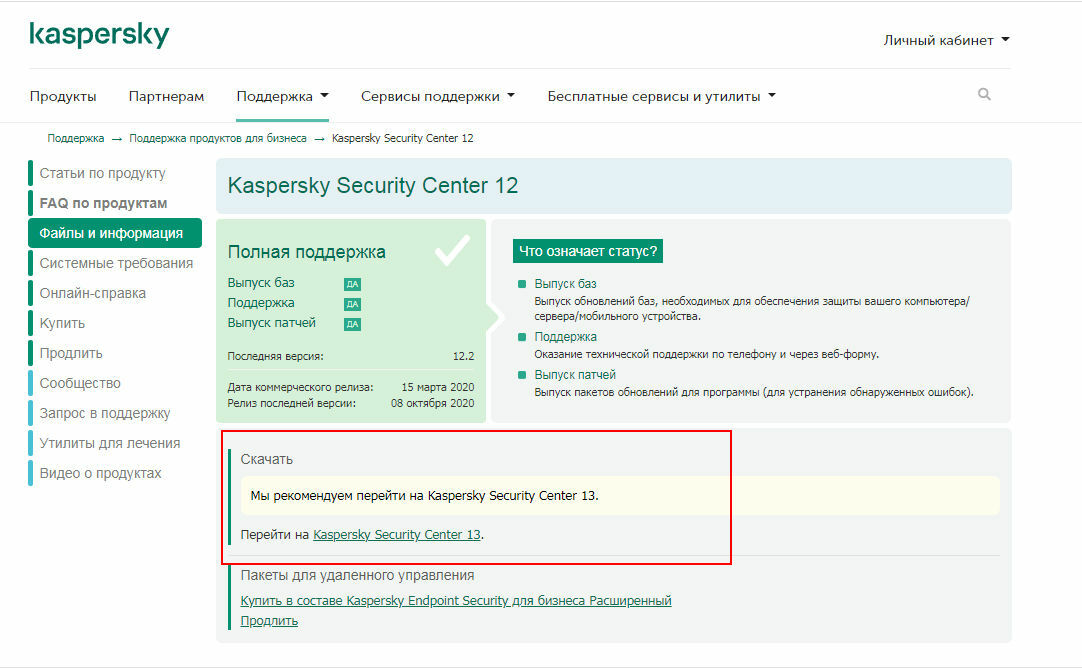Click the Поддержка breadcrumb link
The image size is (1082, 668).
pyautogui.click(x=76, y=138)
